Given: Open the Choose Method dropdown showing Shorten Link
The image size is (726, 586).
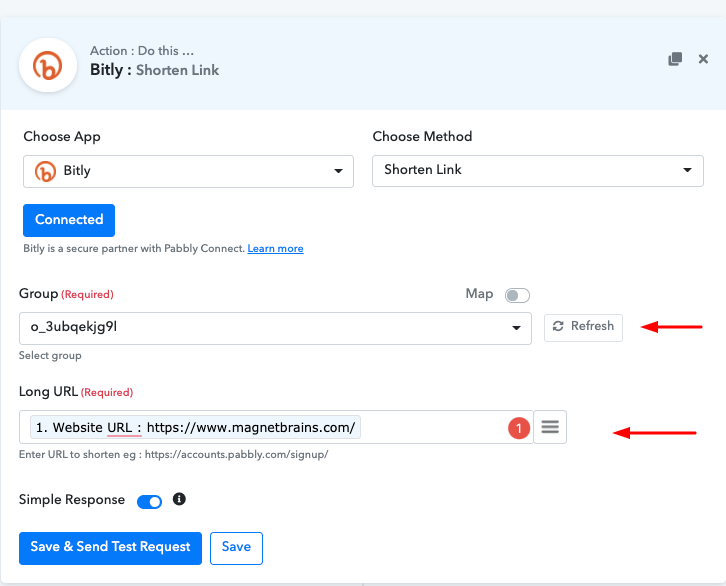Looking at the screenshot, I should coord(538,171).
